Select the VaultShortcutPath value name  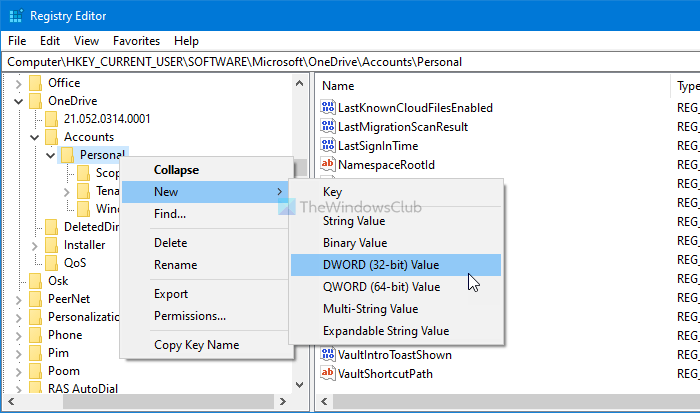click(385, 374)
